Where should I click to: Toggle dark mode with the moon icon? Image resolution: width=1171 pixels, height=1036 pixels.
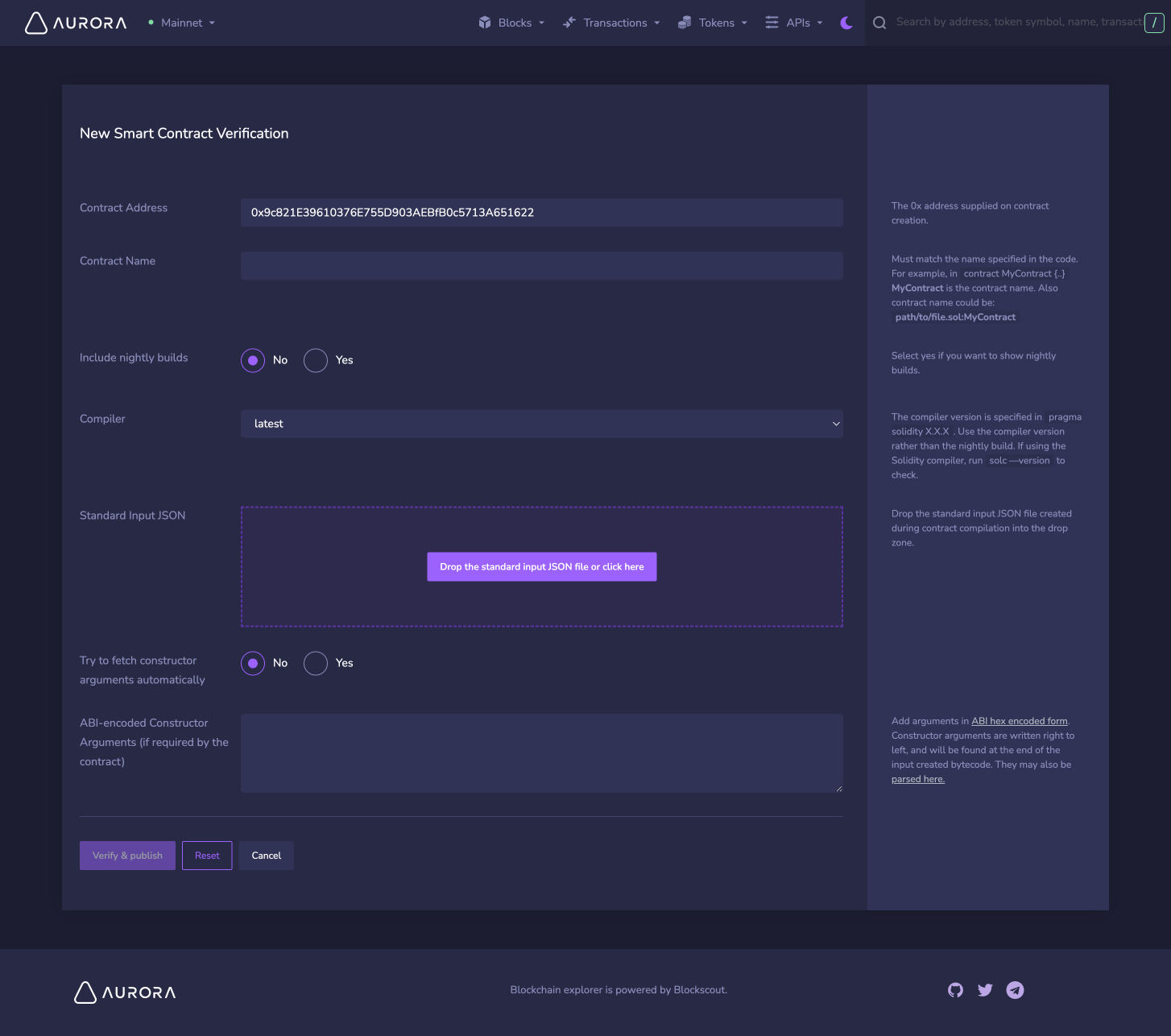pyautogui.click(x=846, y=23)
